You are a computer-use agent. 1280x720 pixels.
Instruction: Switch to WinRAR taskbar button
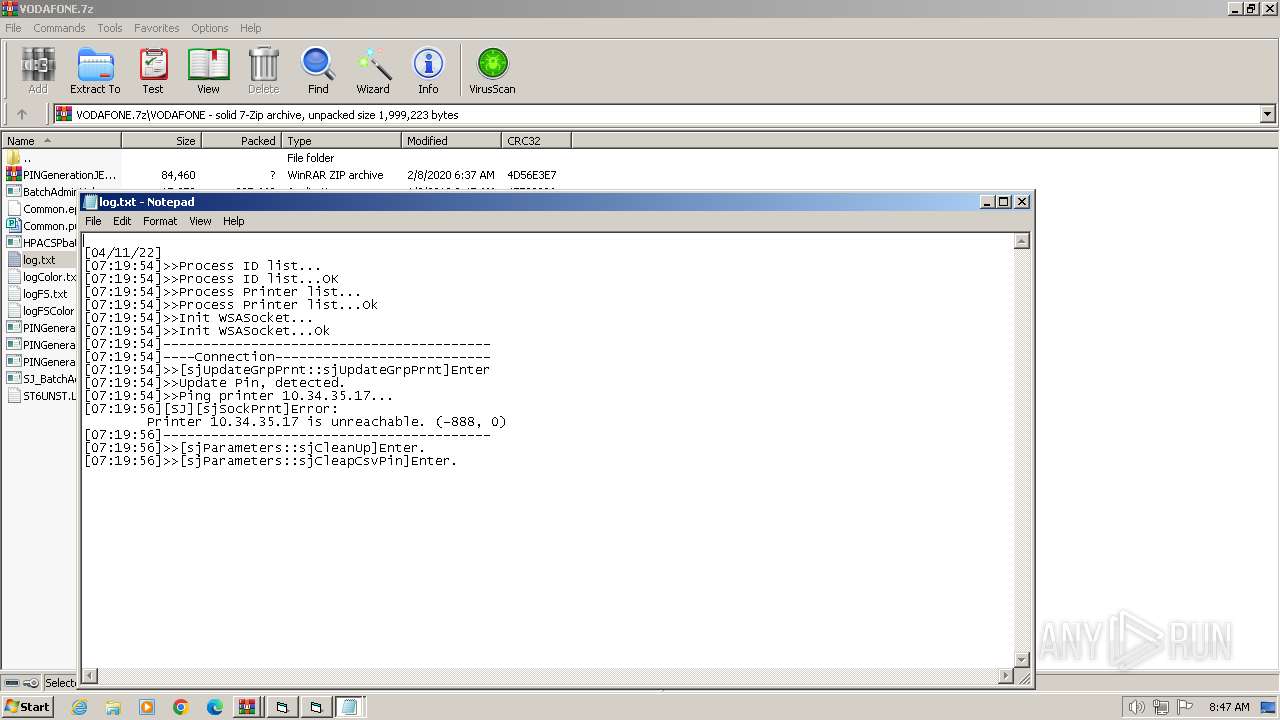click(247, 707)
